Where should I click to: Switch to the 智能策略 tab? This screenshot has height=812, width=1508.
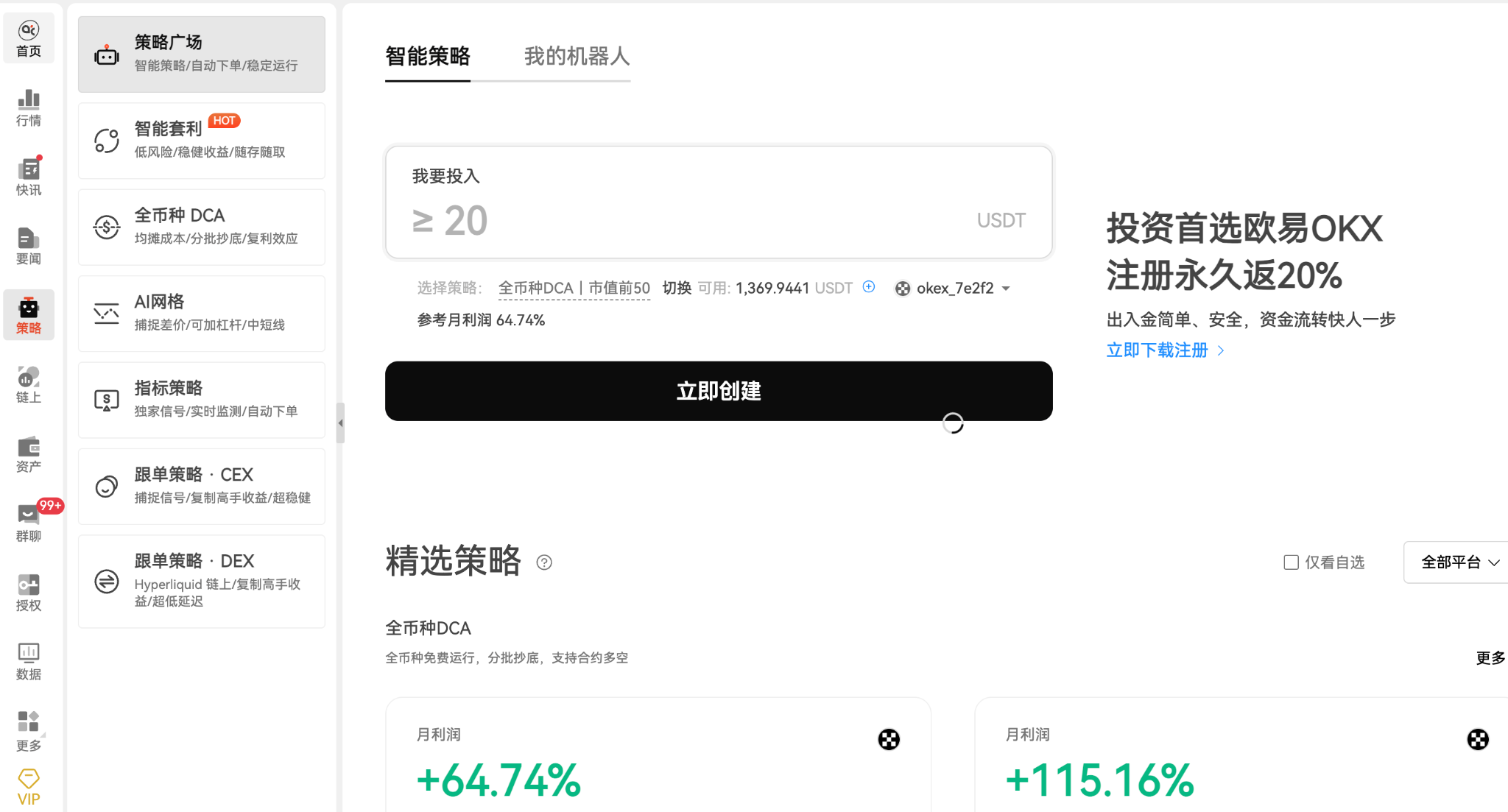coord(428,57)
